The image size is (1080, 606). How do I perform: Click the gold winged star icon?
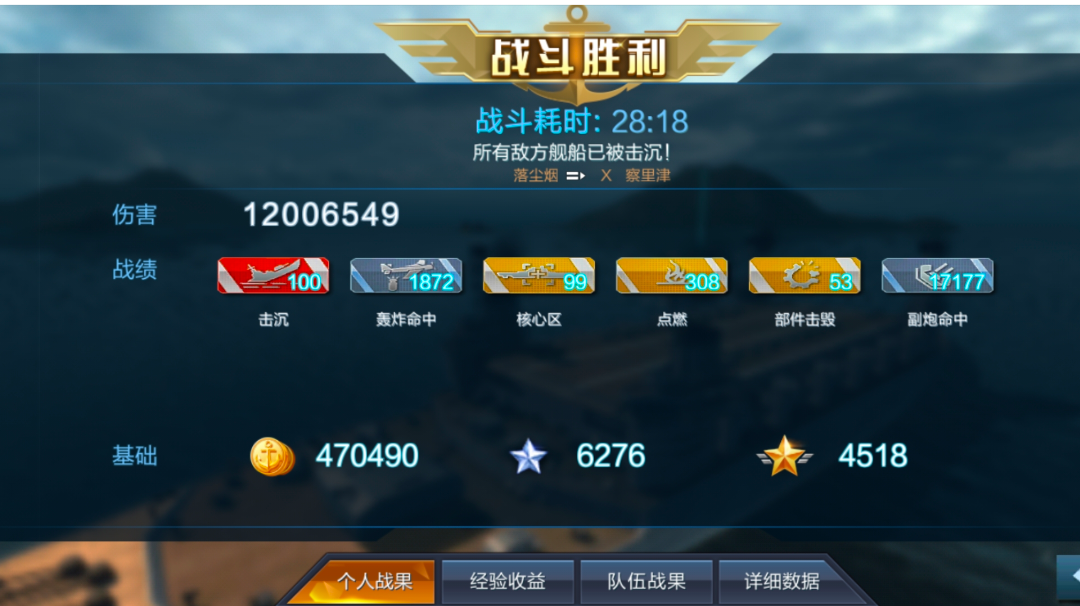785,456
